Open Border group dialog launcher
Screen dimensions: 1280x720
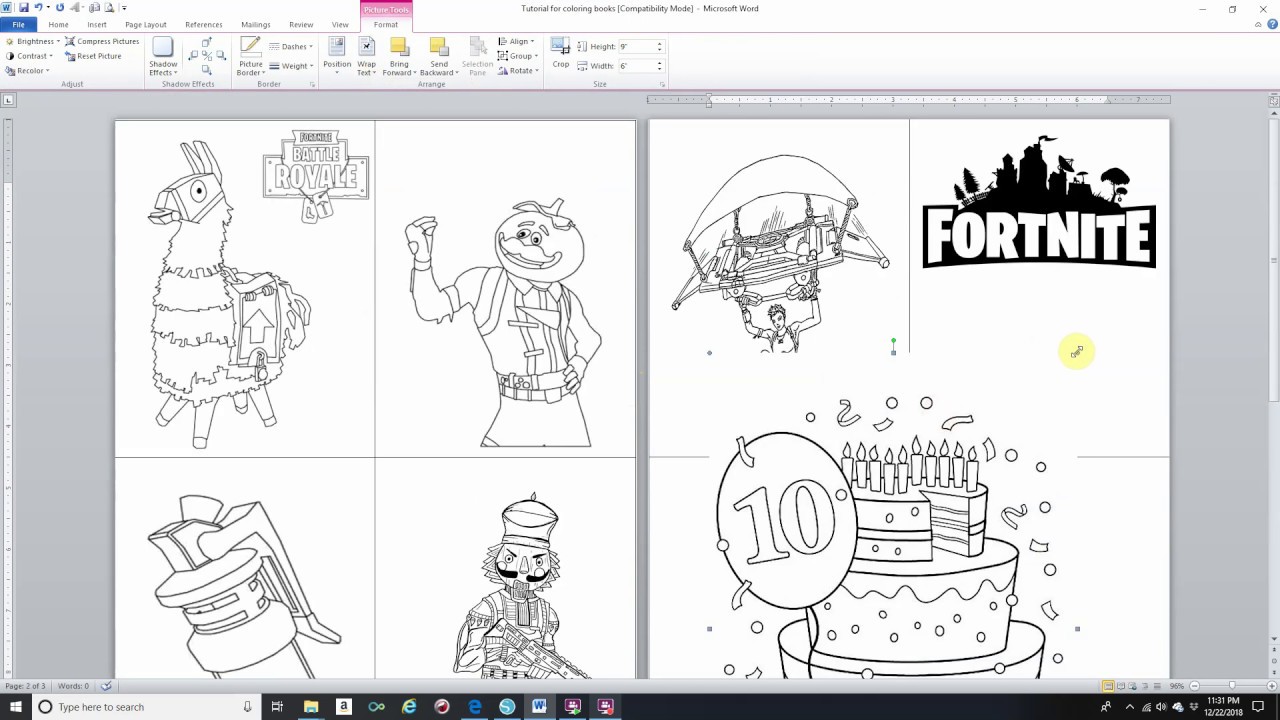[x=312, y=85]
